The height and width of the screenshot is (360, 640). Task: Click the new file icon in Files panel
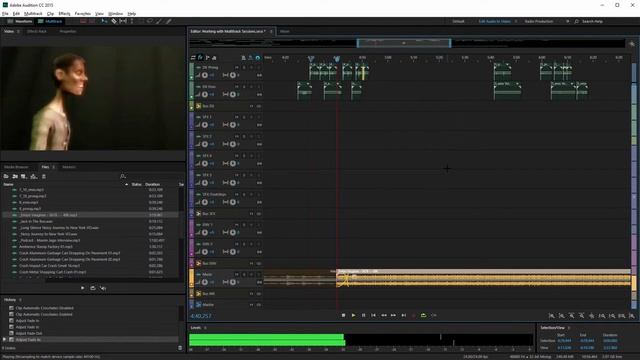[x=24, y=176]
